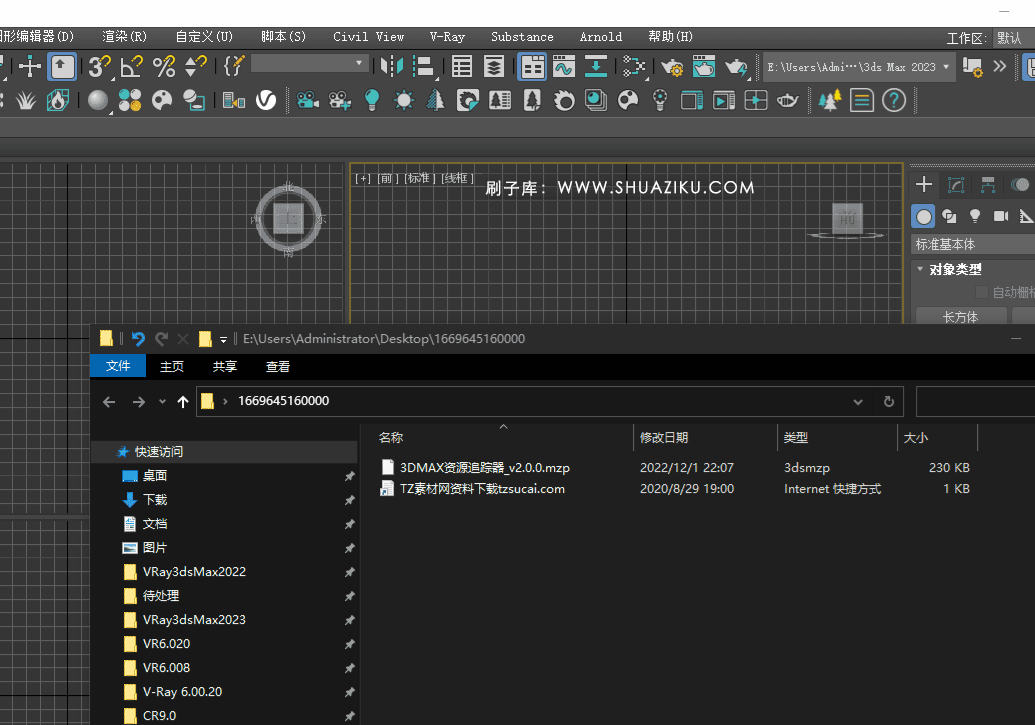Click the V-Ray logo toolbar icon

click(x=266, y=100)
